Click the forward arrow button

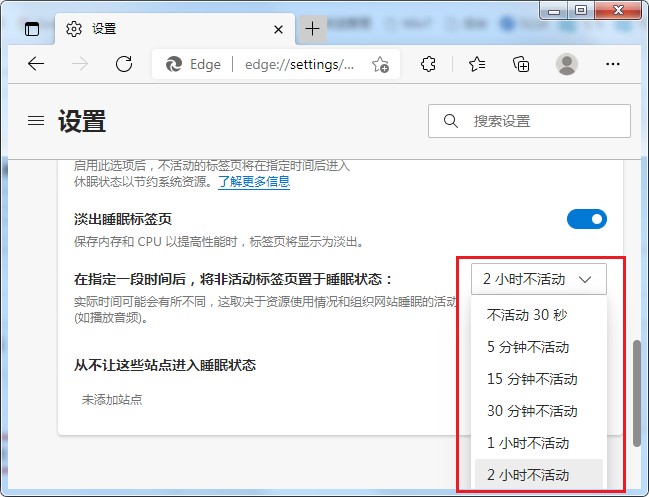(x=80, y=64)
